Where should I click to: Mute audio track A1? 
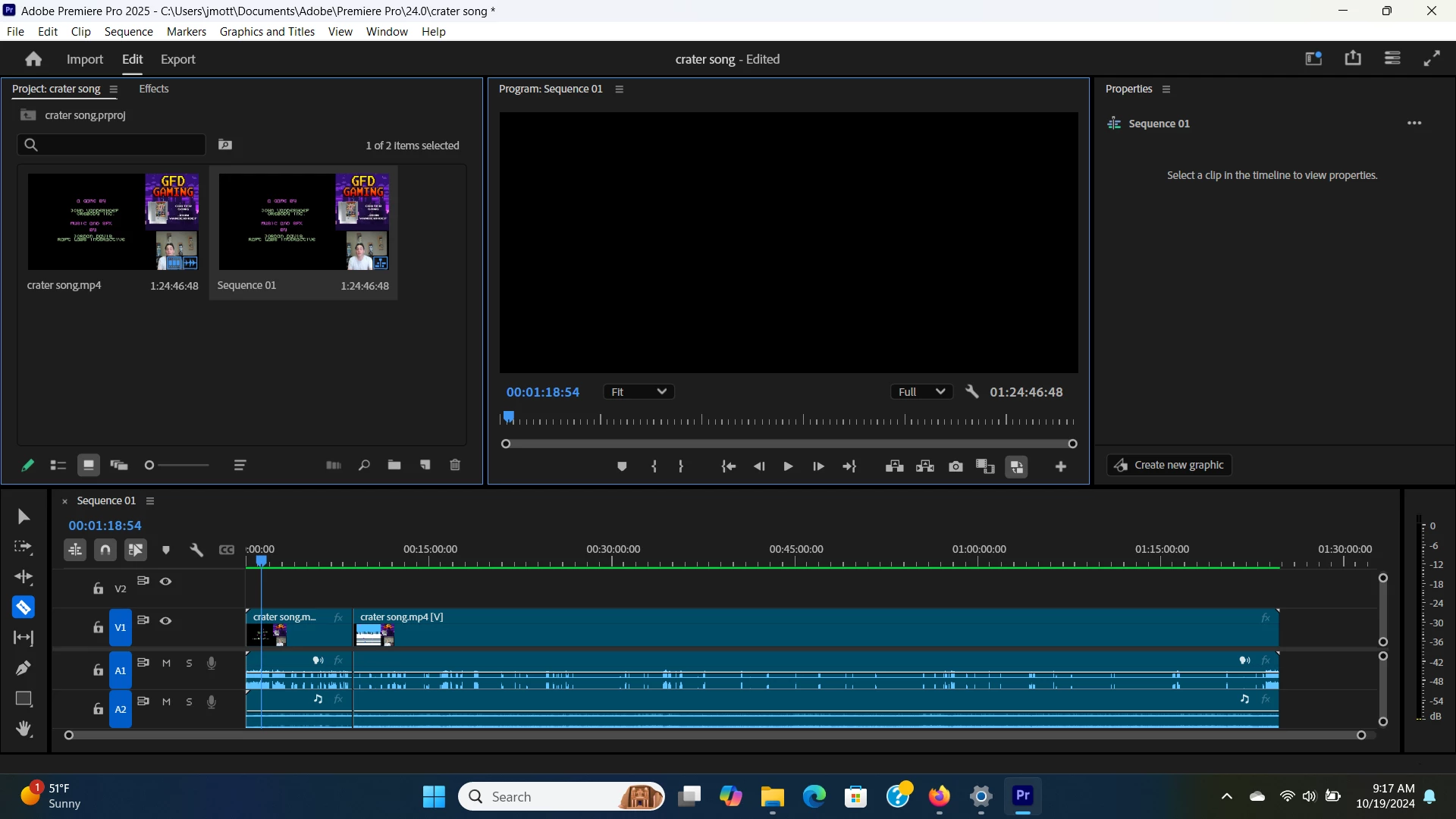coord(166,663)
